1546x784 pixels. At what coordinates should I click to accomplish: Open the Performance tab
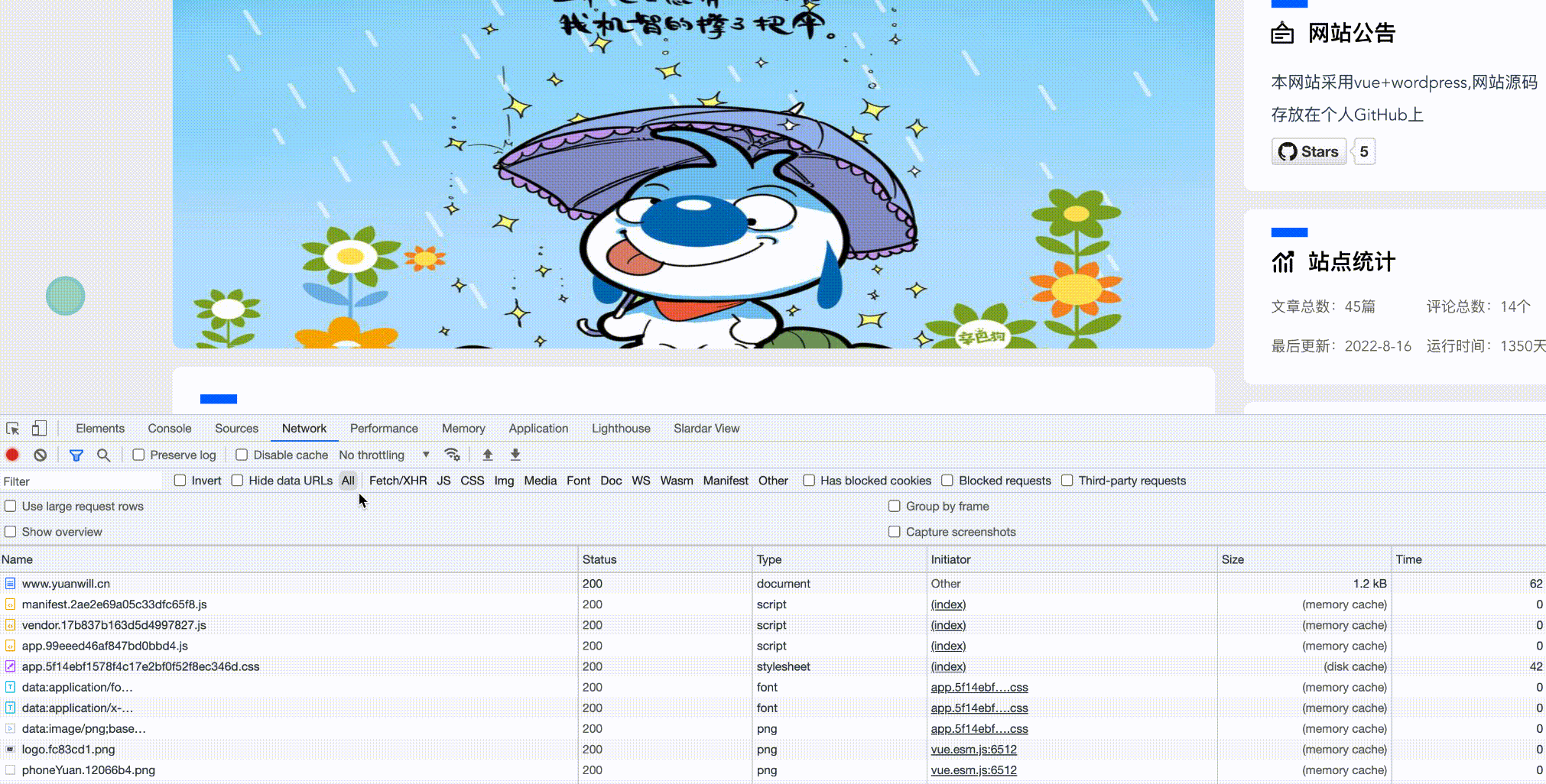click(x=384, y=429)
